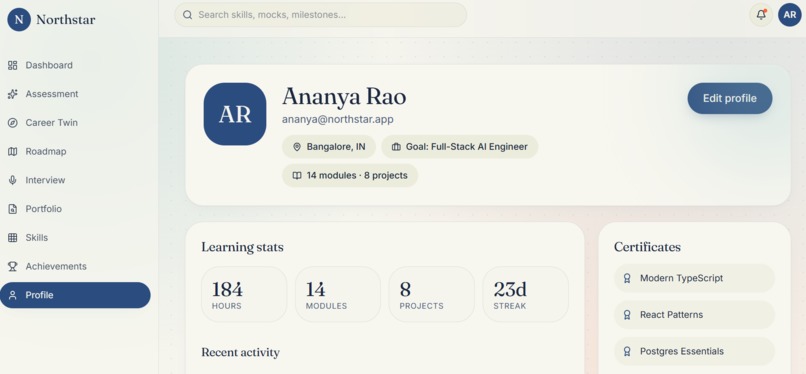Screen dimensions: 806x374
Task: Click the 23d Streak stat card
Action: [x=525, y=294]
